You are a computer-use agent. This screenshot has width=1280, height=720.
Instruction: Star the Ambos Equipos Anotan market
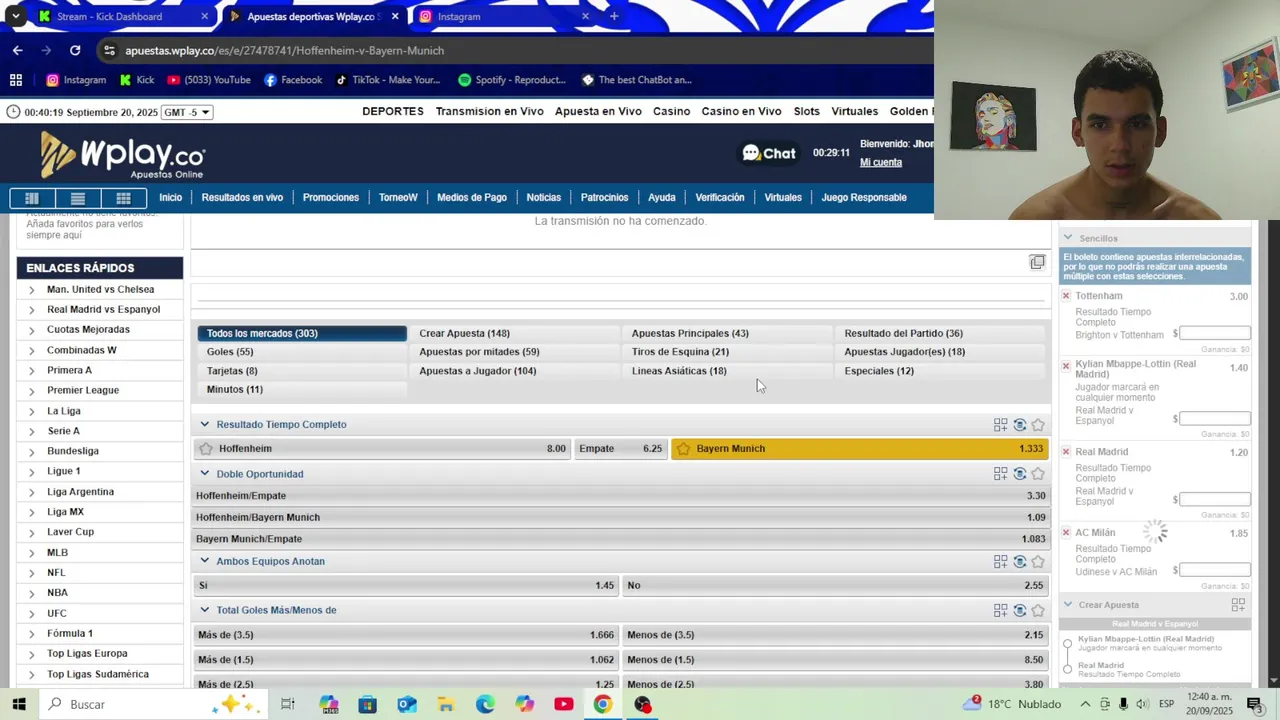pyautogui.click(x=1038, y=562)
